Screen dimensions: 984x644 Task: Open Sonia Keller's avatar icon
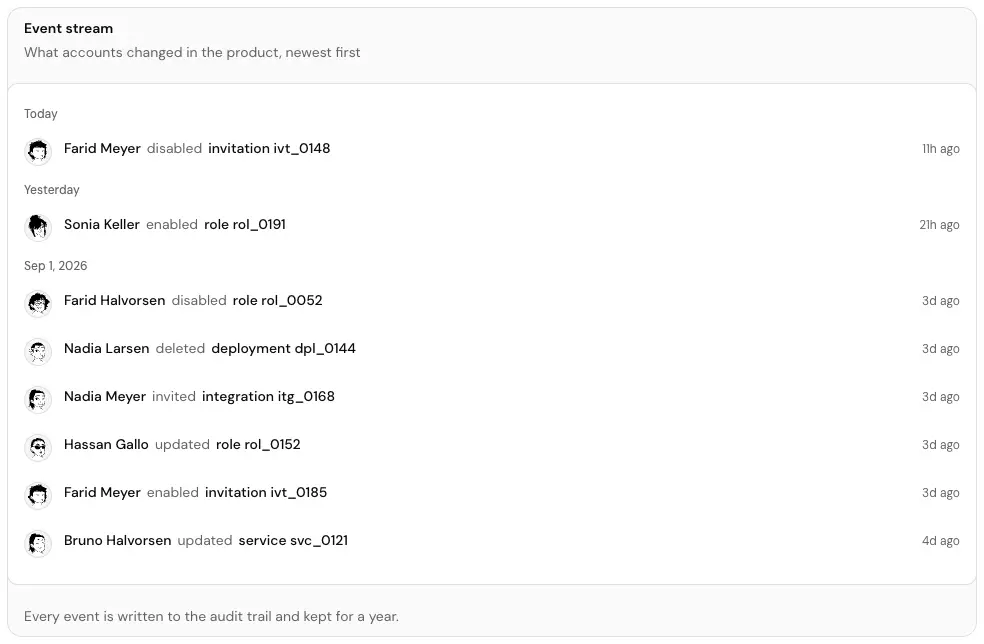(x=38, y=227)
